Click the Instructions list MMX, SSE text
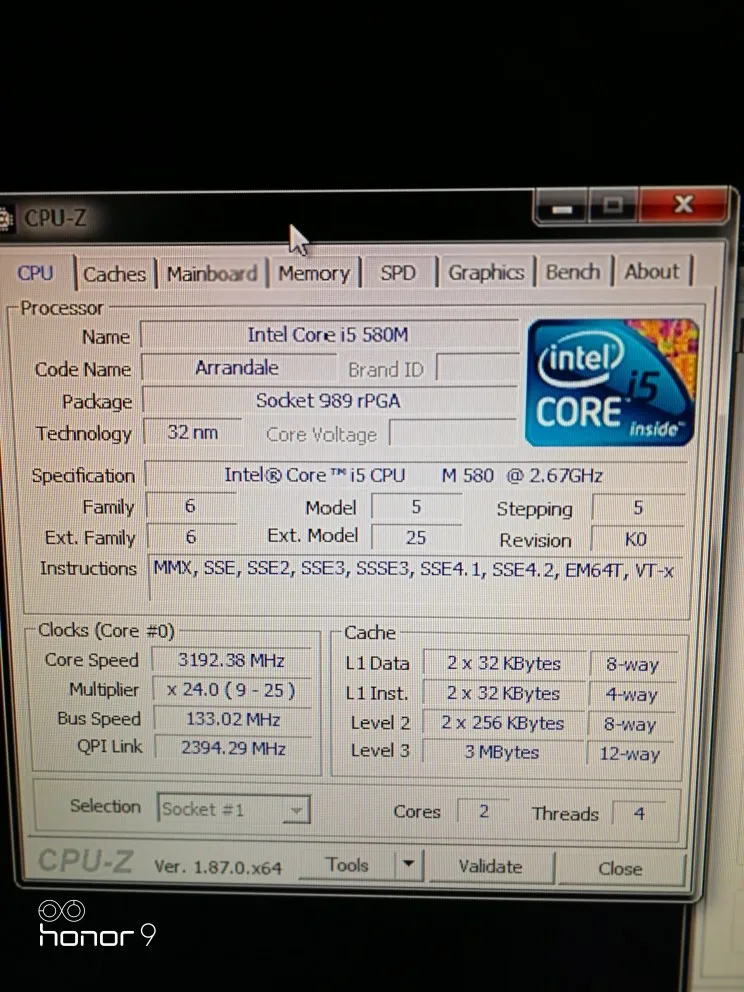Screen dimensions: 744x992 point(414,569)
